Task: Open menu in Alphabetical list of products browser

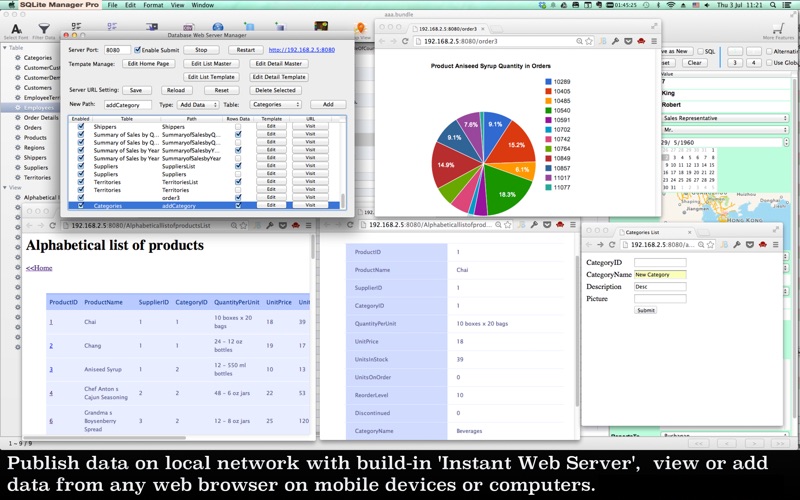Action: [309, 225]
